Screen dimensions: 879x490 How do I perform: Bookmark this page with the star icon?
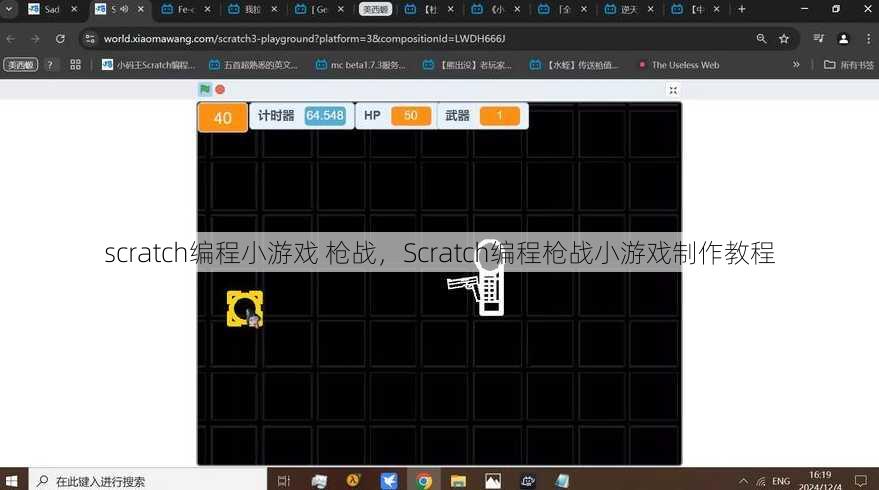784,39
